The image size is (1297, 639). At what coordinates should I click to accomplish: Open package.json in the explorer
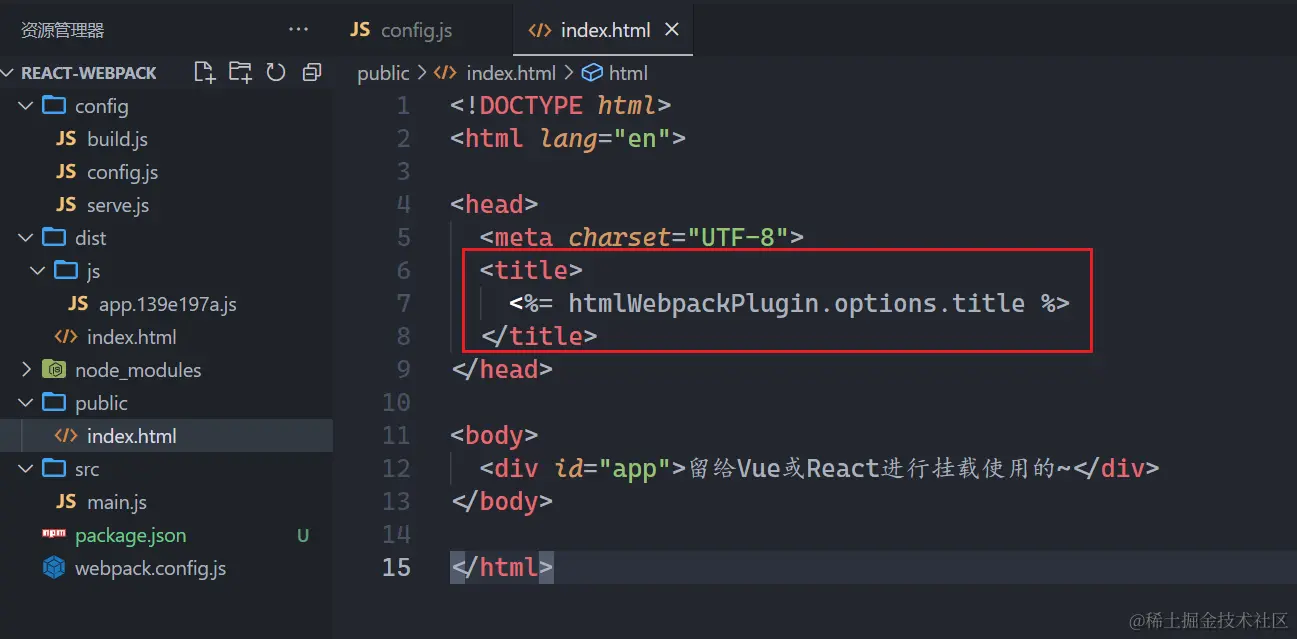click(x=130, y=535)
